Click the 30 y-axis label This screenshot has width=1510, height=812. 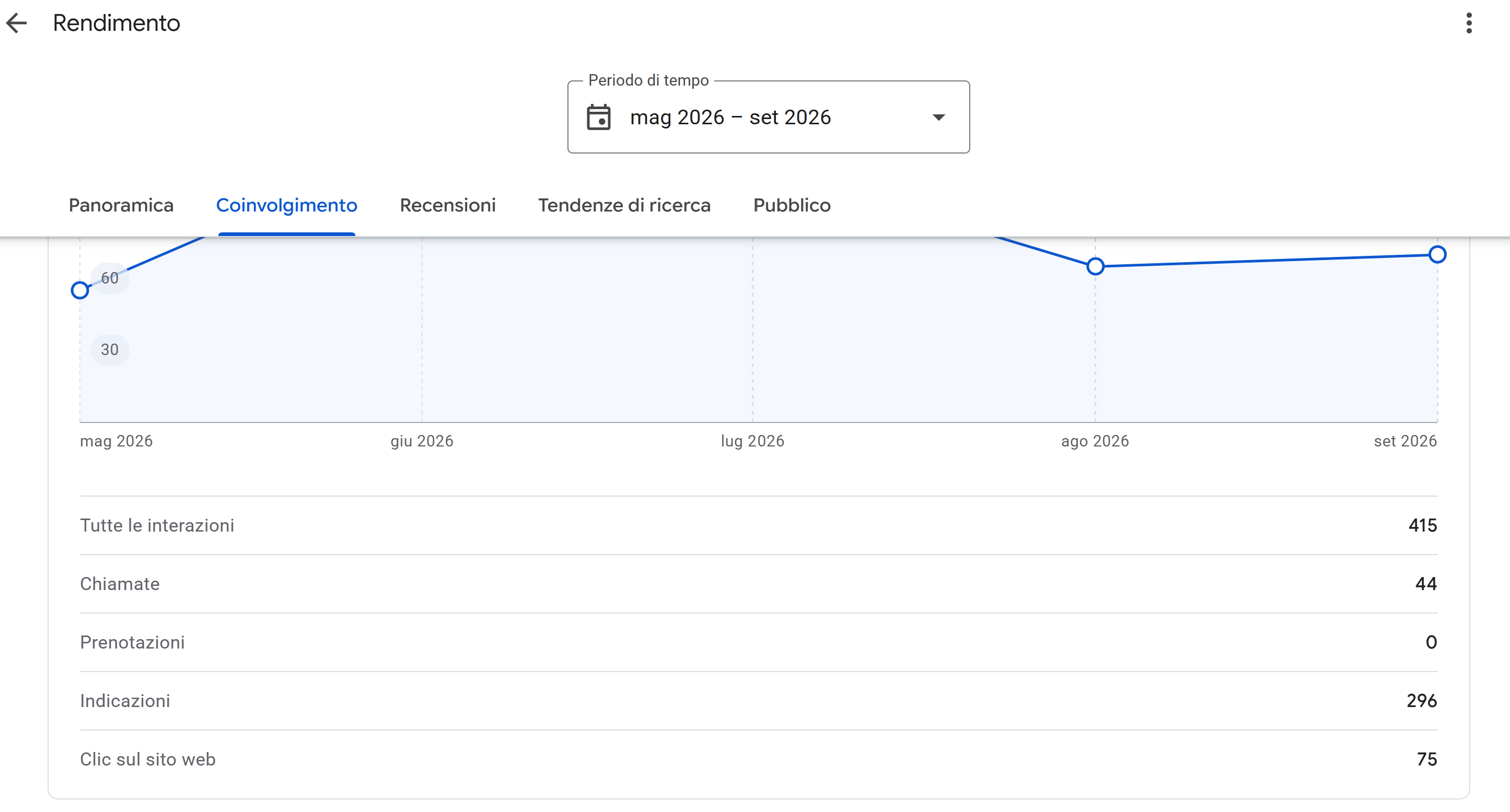tap(110, 350)
